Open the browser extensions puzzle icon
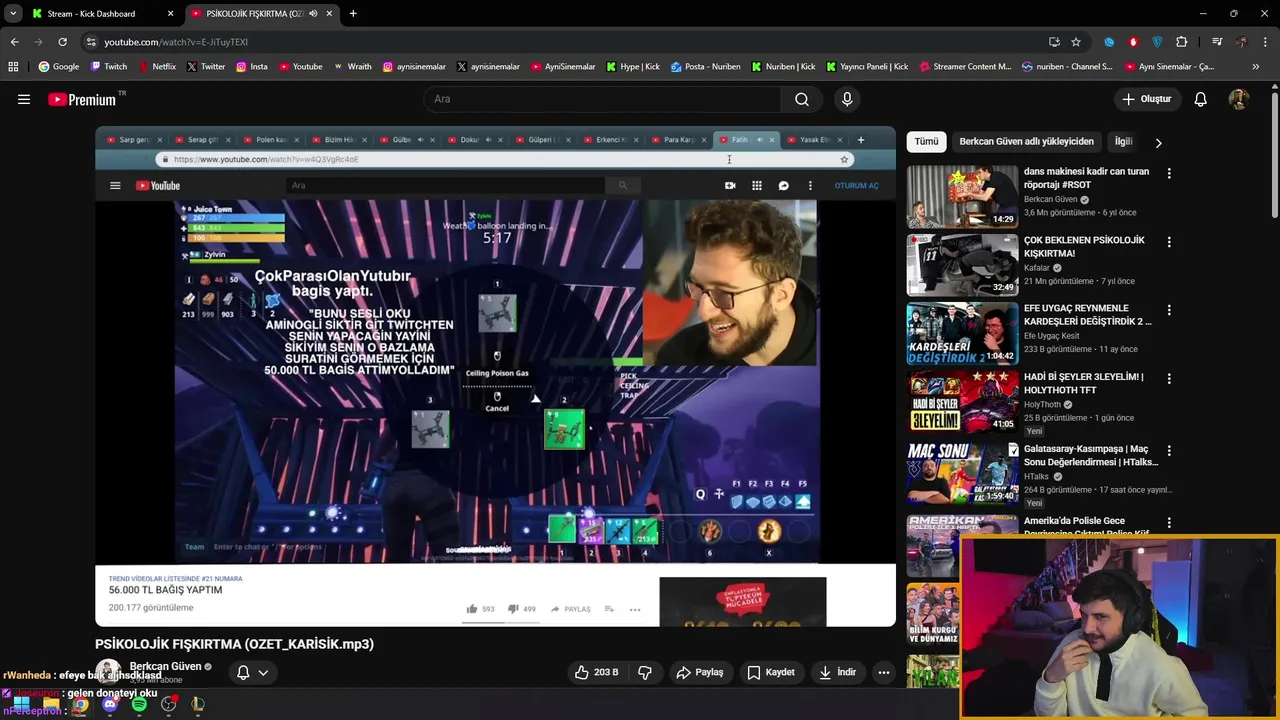Screen dimensions: 1280x720 click(x=1181, y=42)
